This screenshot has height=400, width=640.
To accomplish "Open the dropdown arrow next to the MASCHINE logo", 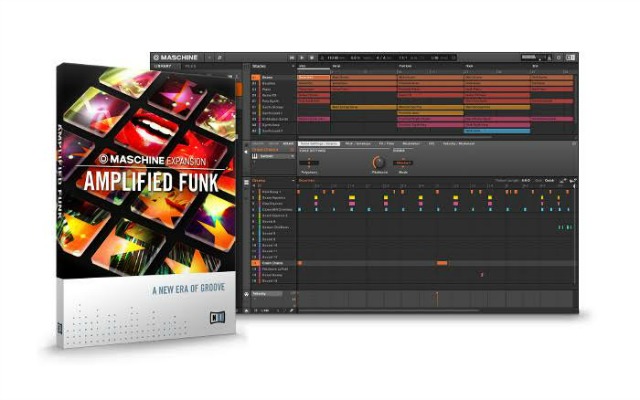I will point(209,58).
